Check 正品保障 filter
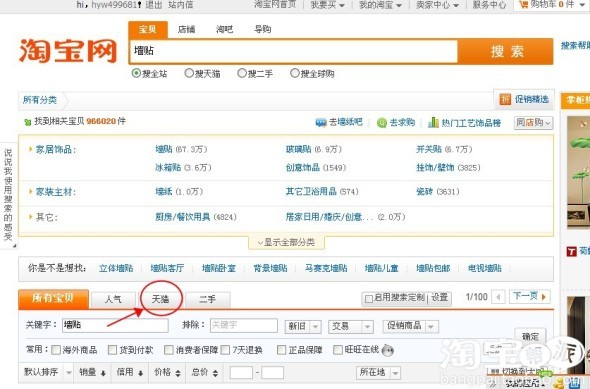Image resolution: width=590 pixels, height=389 pixels. click(x=281, y=350)
